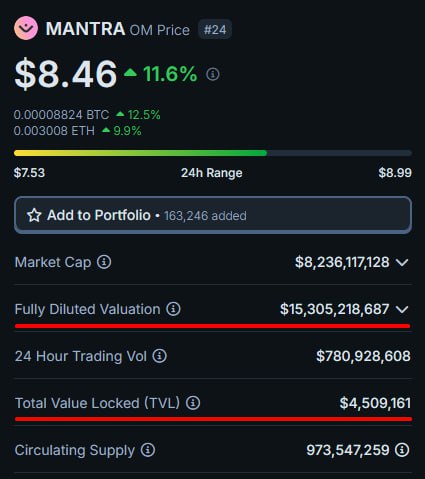Screen dimensions: 425x479
Task: Open the price change info icon
Action: point(213,74)
